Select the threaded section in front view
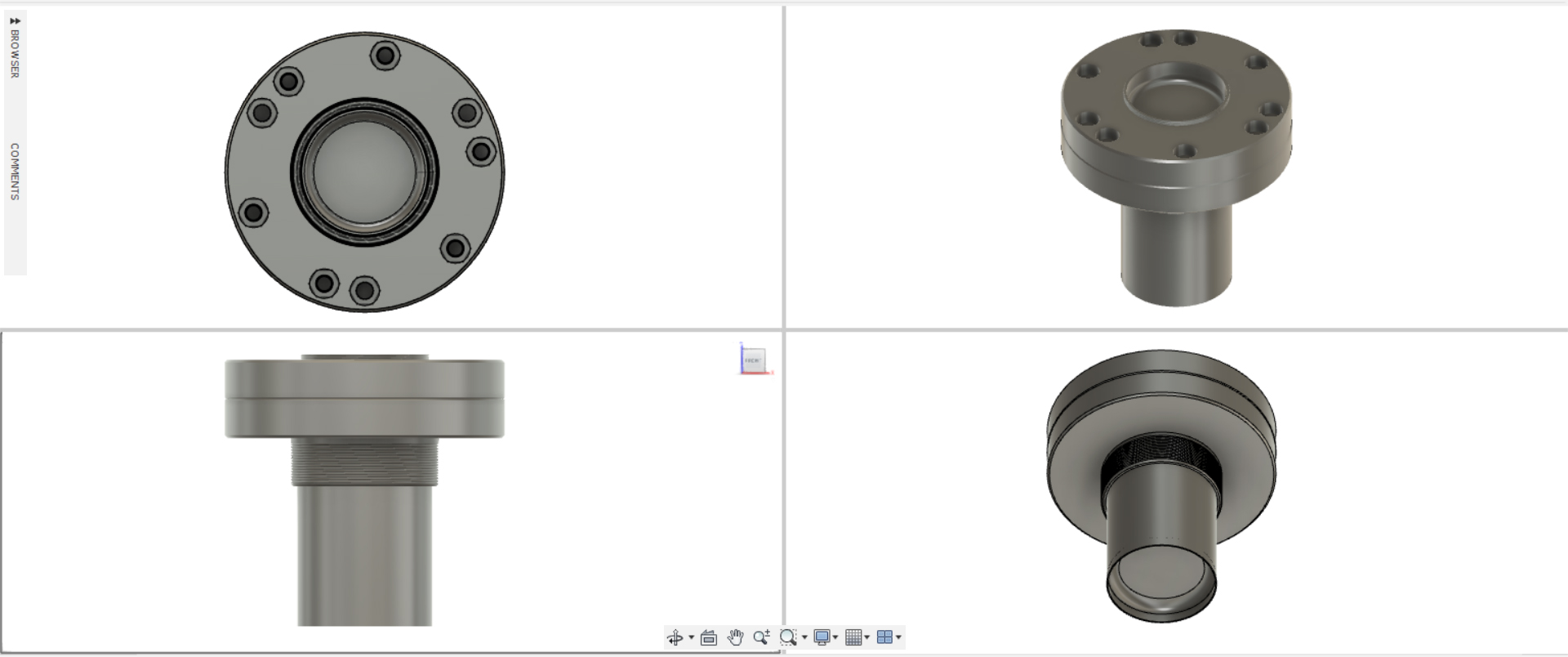This screenshot has width=1568, height=657. tap(365, 462)
